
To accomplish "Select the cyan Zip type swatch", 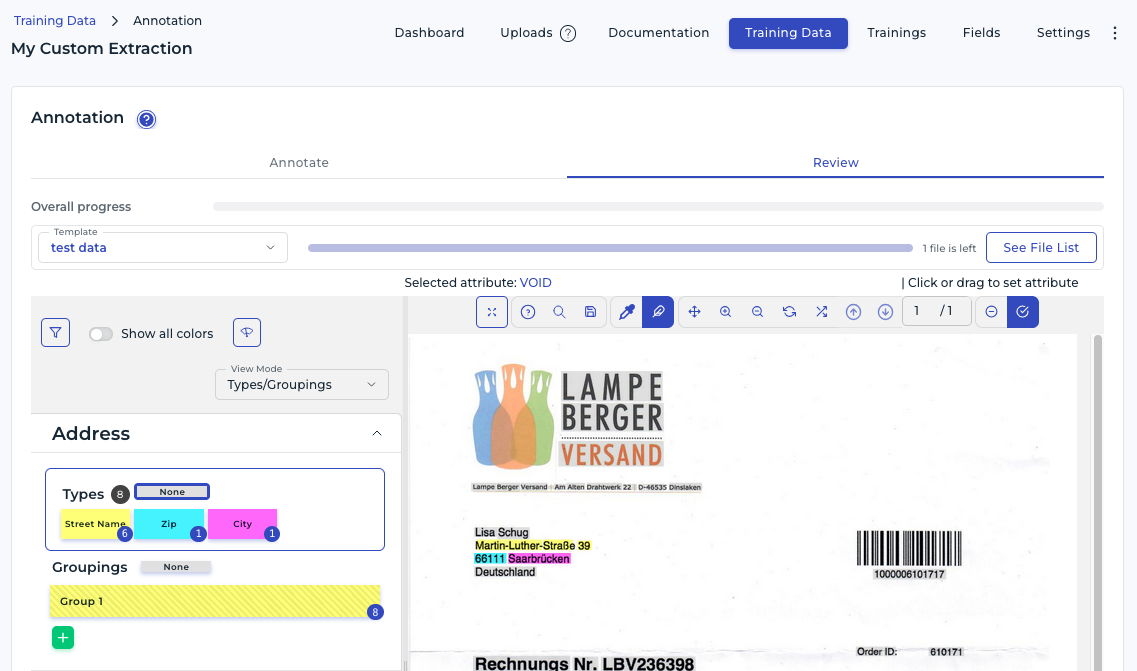I will 168,524.
